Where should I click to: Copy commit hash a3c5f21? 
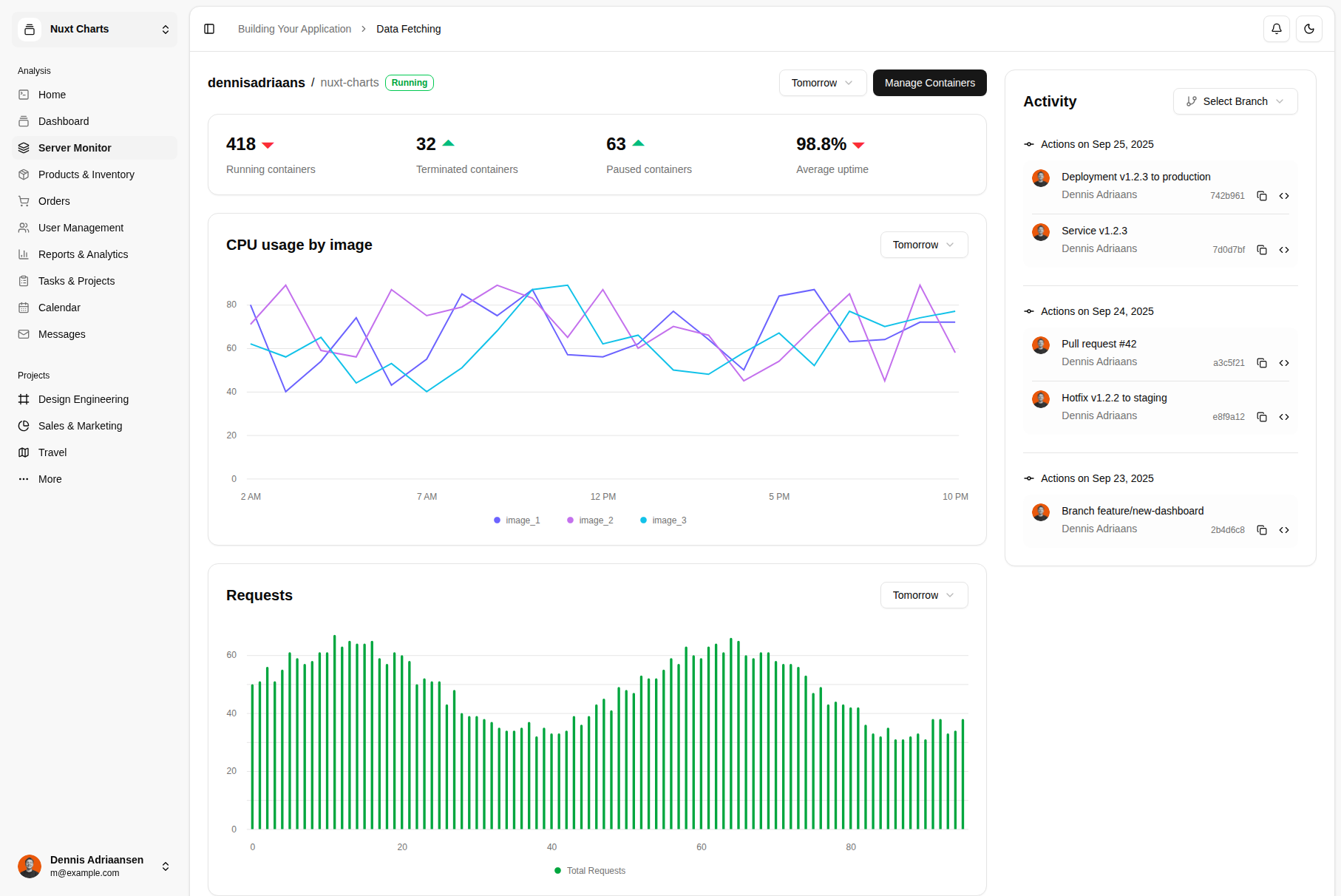(1262, 363)
